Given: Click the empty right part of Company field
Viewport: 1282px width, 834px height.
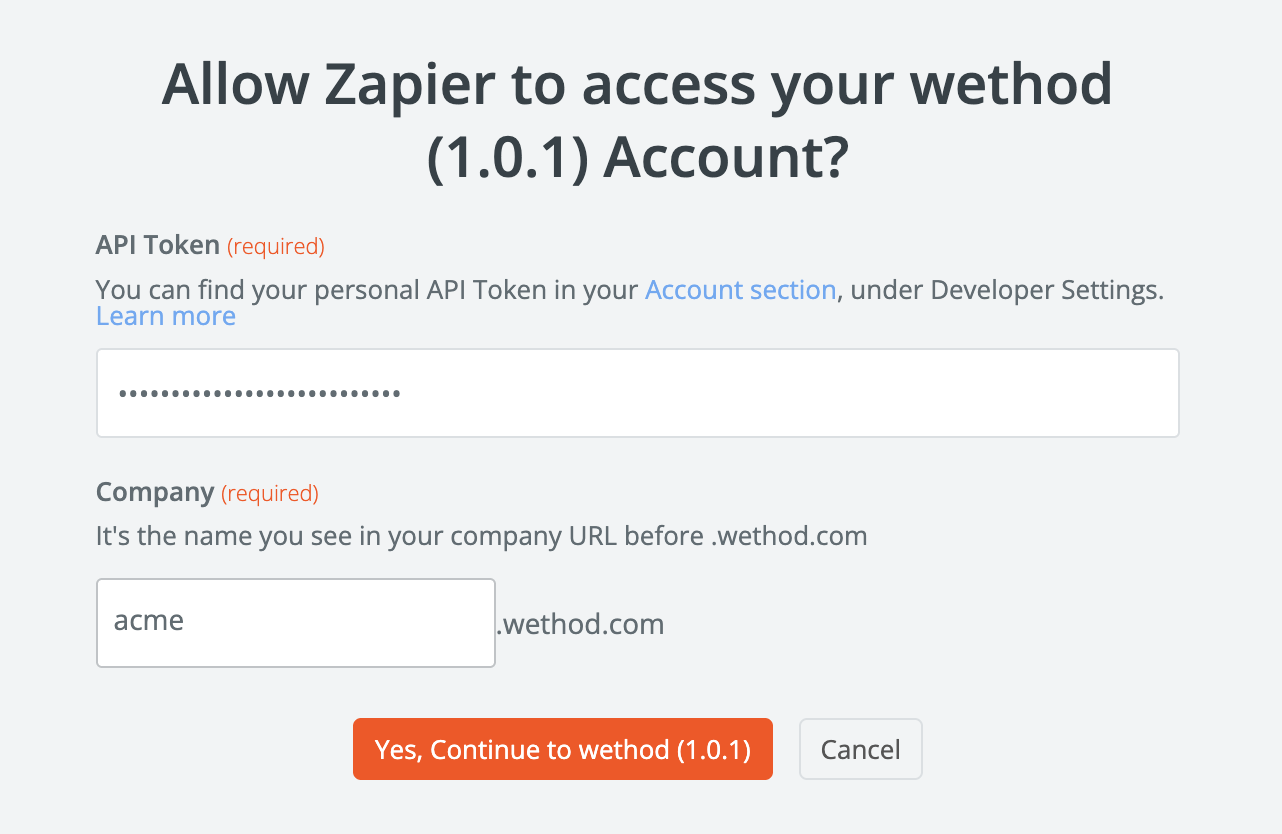Looking at the screenshot, I should 400,622.
